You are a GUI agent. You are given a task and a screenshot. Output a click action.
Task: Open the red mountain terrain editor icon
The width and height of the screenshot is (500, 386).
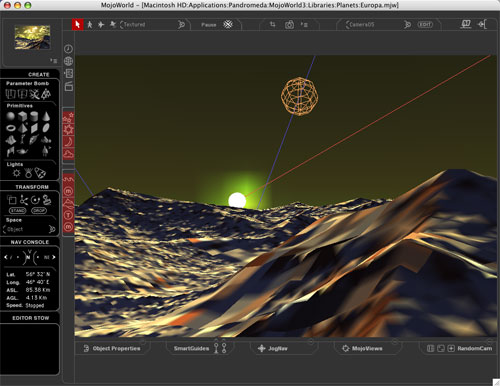[x=68, y=203]
